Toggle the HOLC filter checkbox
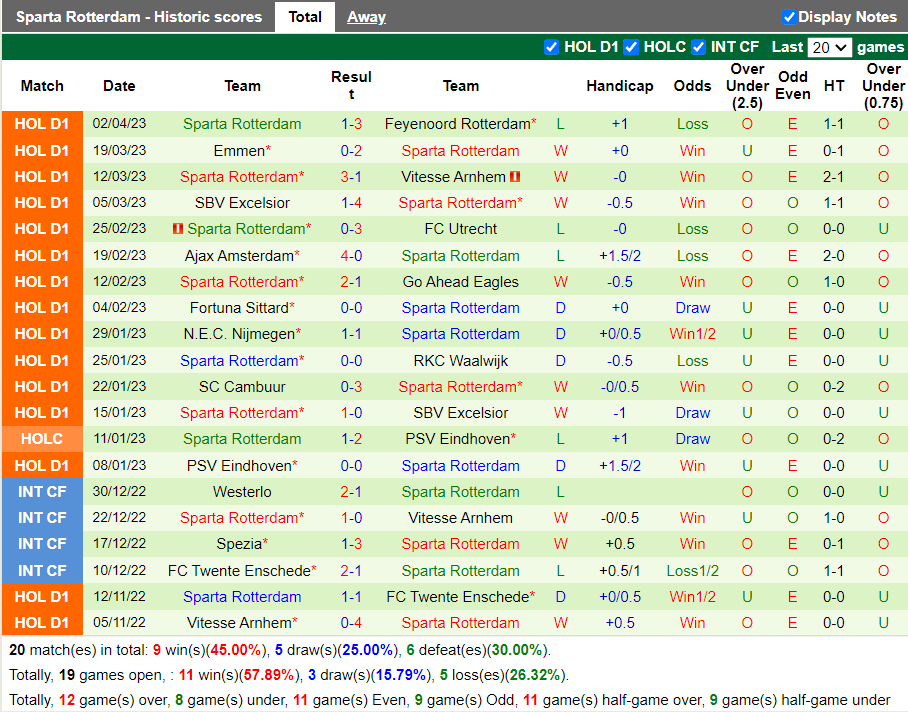908x712 pixels. [x=632, y=47]
